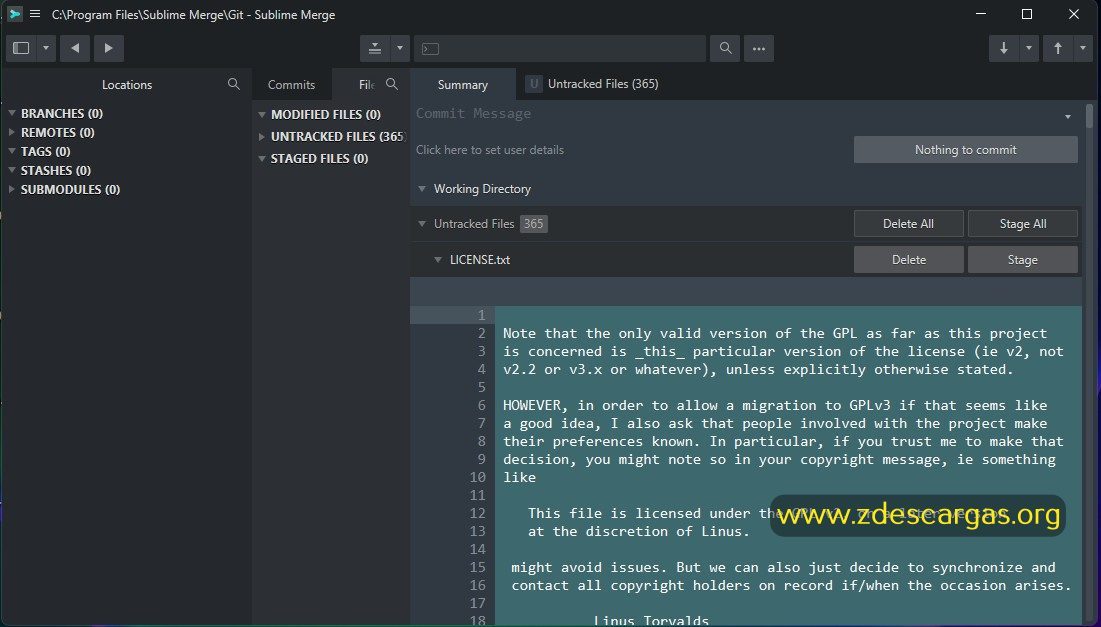Open the Untracked Files (365) tab
The width and height of the screenshot is (1101, 627).
[x=603, y=84]
